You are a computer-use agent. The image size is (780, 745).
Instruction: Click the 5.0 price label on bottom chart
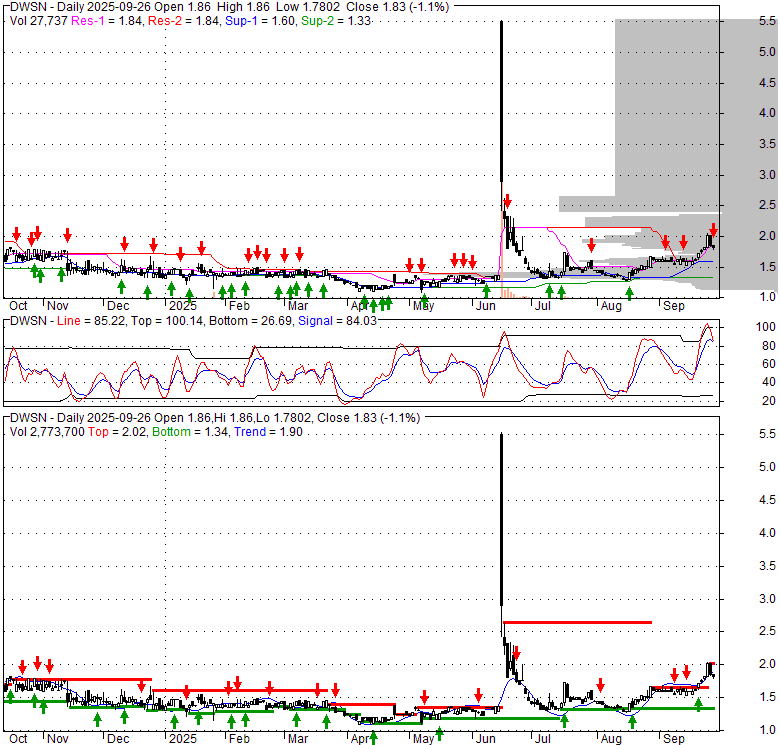(x=767, y=467)
